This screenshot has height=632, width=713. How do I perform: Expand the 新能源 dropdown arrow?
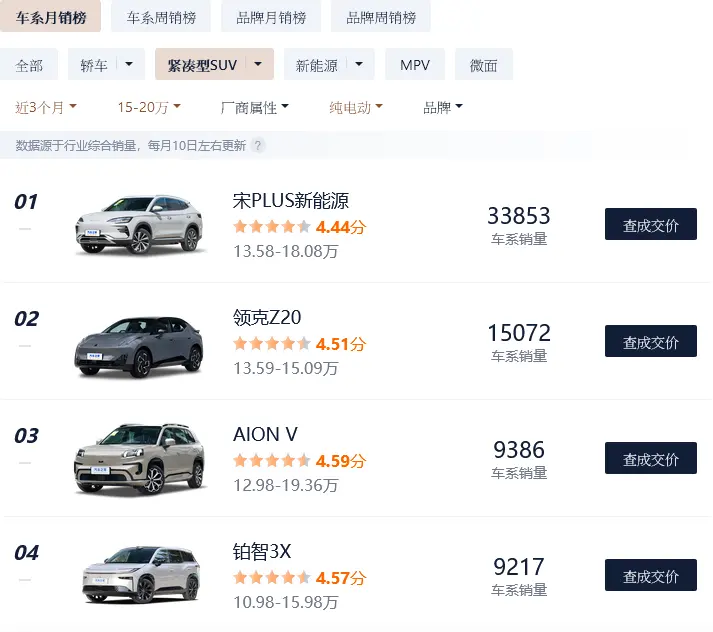pyautogui.click(x=359, y=64)
